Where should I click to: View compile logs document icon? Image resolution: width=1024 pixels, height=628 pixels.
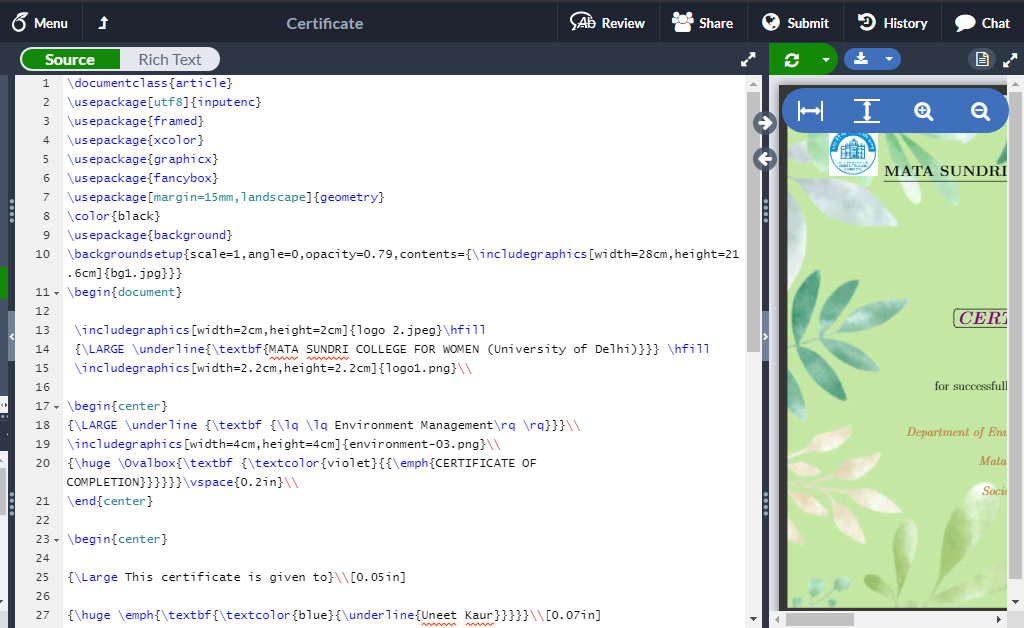pyautogui.click(x=982, y=59)
